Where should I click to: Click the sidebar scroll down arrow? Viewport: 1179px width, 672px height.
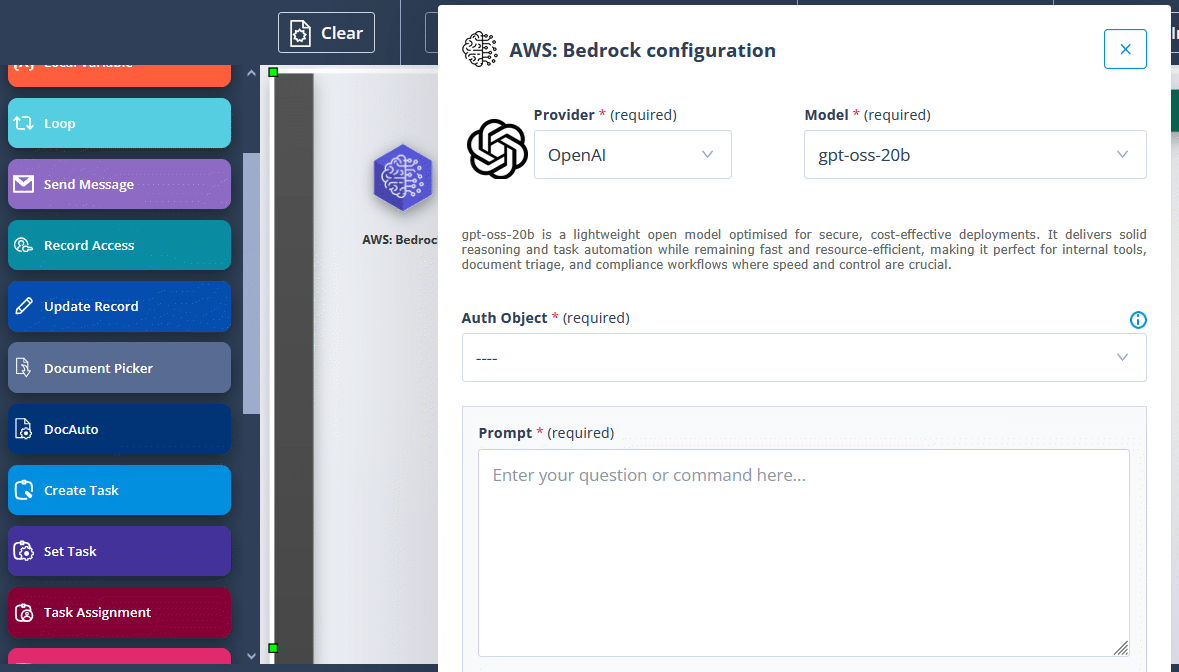251,656
